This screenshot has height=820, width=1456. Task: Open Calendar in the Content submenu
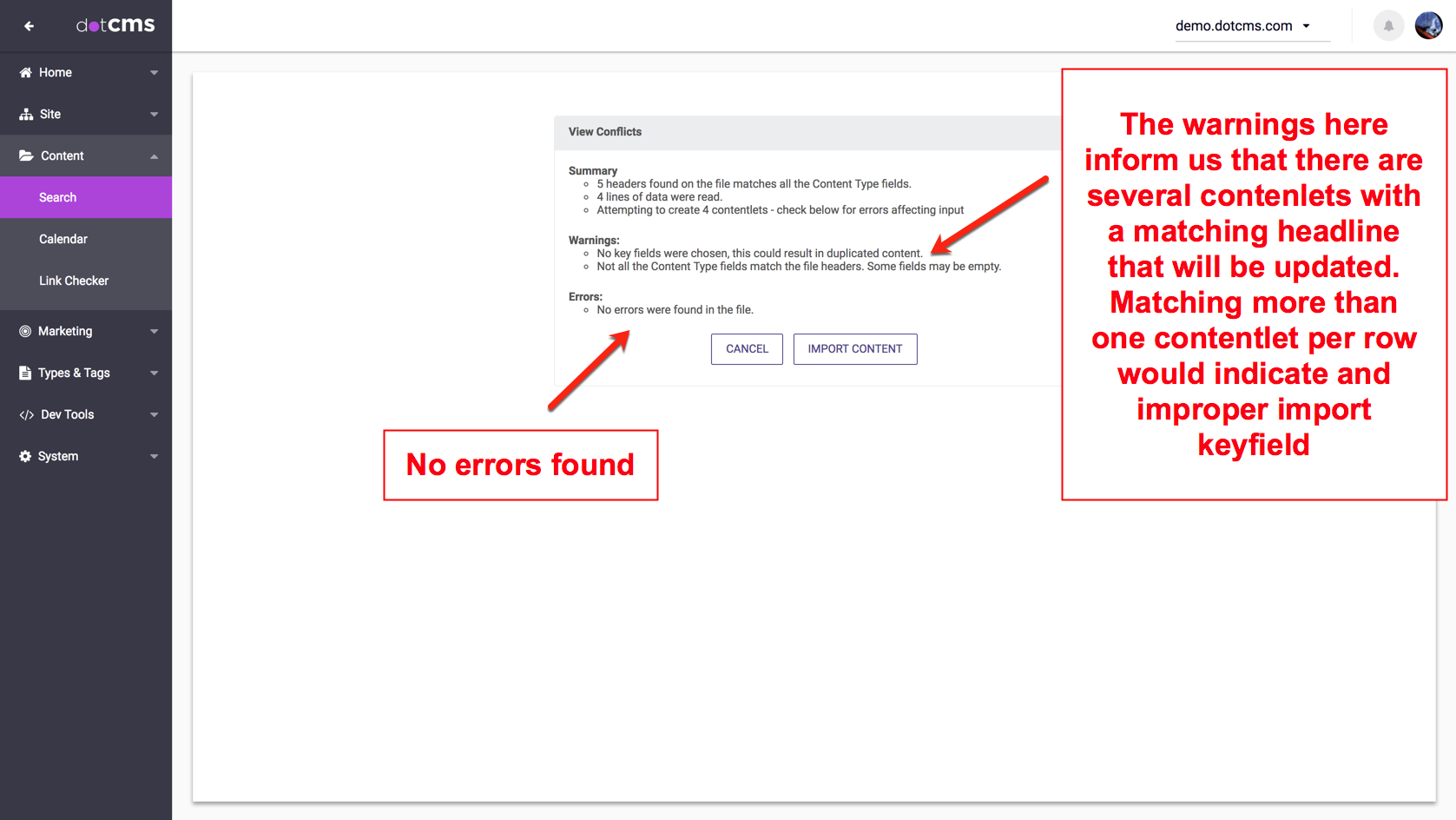coord(63,240)
